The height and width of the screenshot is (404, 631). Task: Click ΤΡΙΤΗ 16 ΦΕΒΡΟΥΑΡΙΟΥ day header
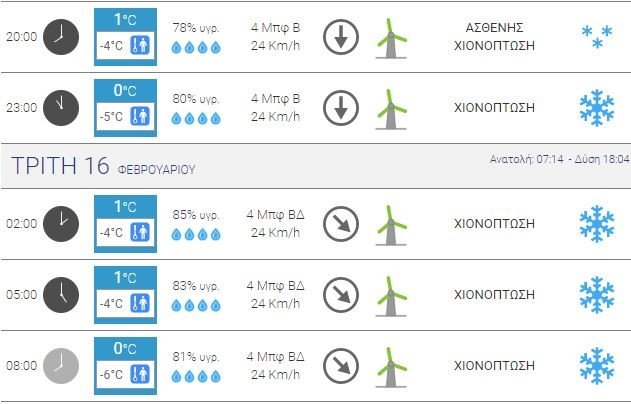(103, 166)
